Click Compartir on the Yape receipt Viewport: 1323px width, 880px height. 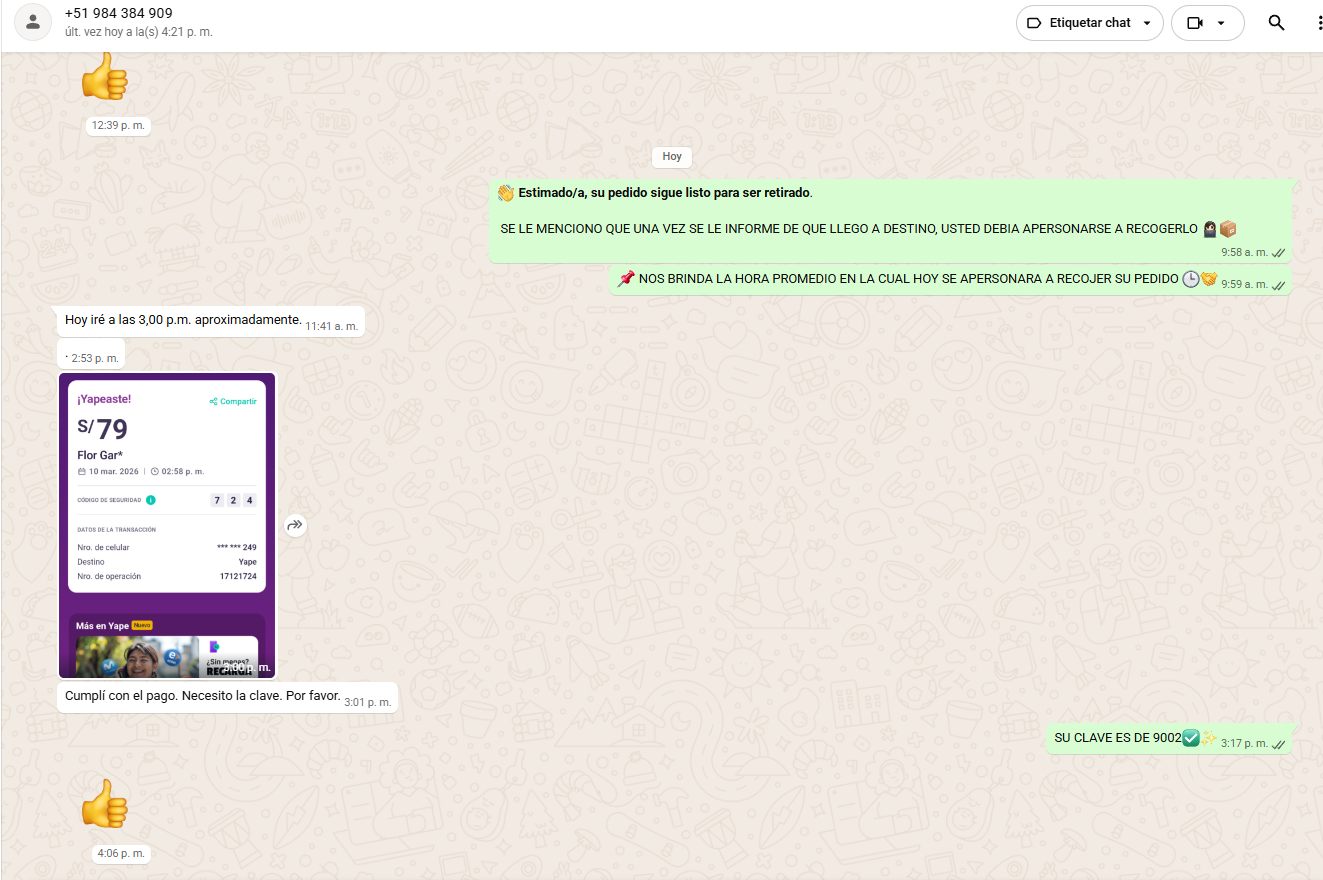tap(233, 402)
